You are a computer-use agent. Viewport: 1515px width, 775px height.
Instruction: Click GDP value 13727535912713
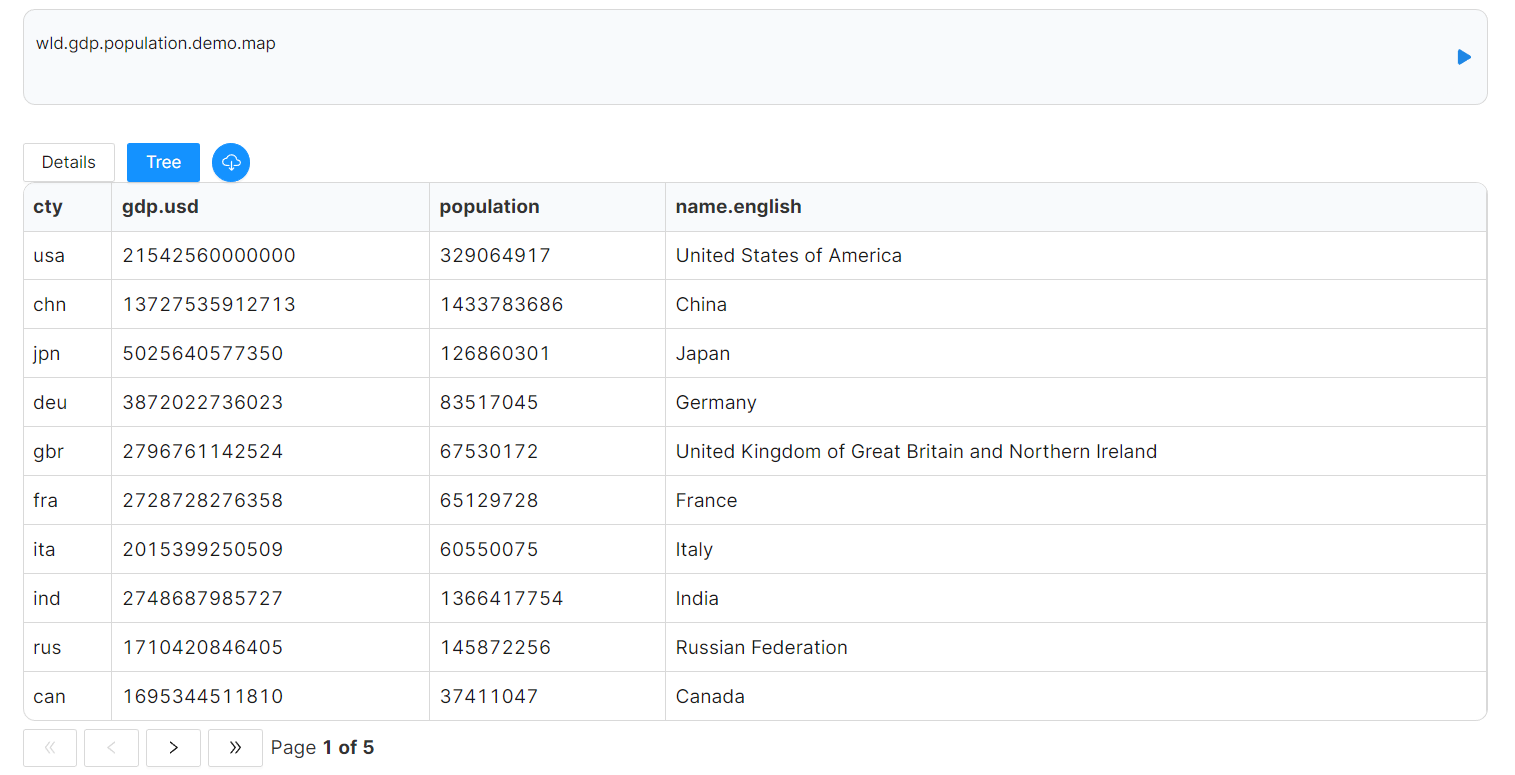pyautogui.click(x=209, y=305)
